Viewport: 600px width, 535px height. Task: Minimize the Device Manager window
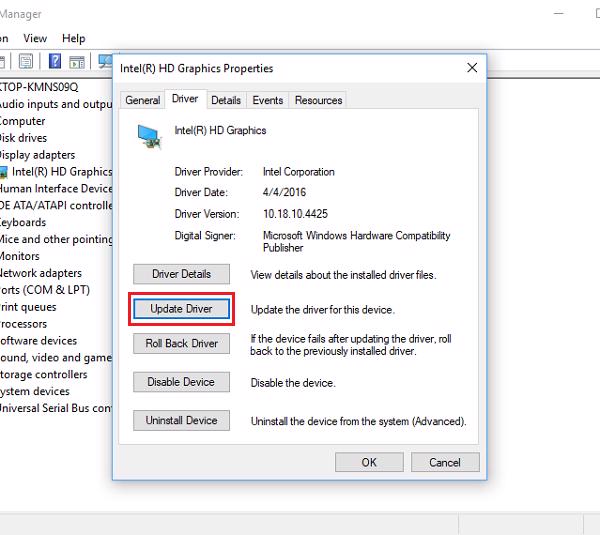(559, 14)
